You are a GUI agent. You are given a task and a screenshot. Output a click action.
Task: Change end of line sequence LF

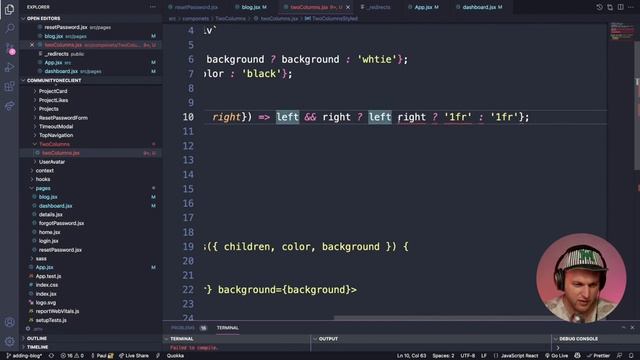(484, 356)
